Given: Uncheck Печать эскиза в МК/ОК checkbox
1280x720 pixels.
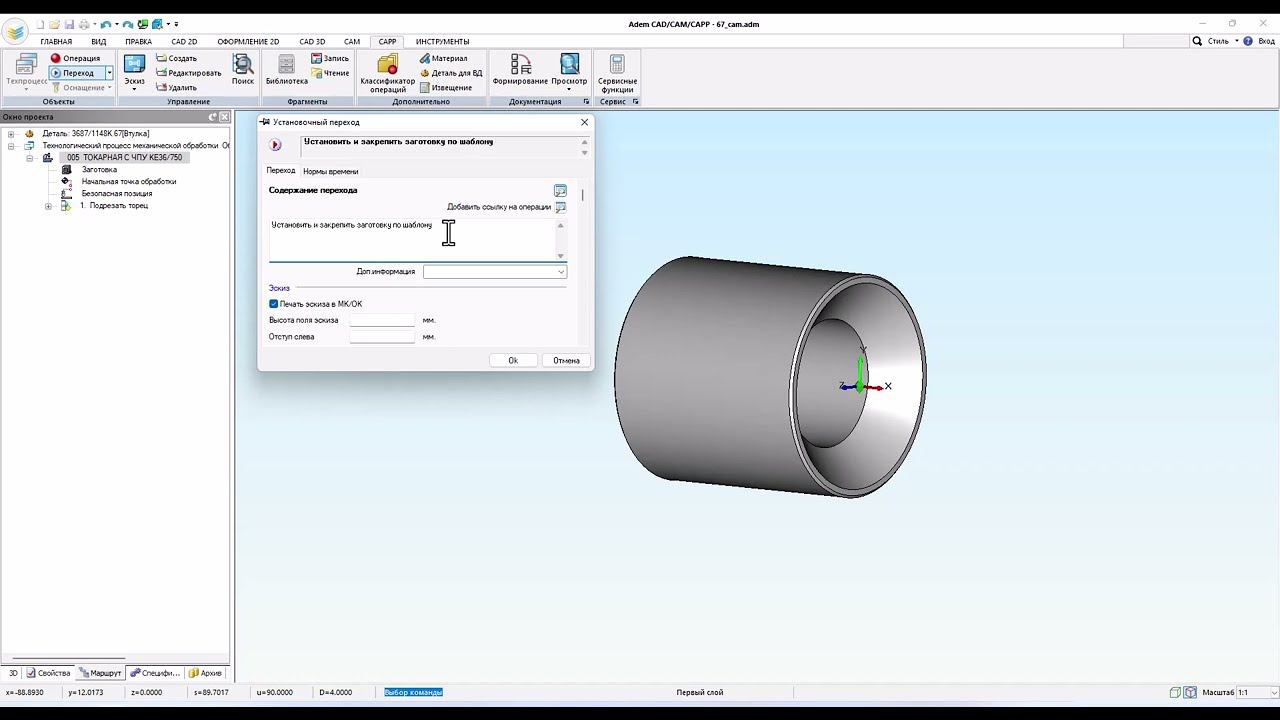Looking at the screenshot, I should point(274,304).
